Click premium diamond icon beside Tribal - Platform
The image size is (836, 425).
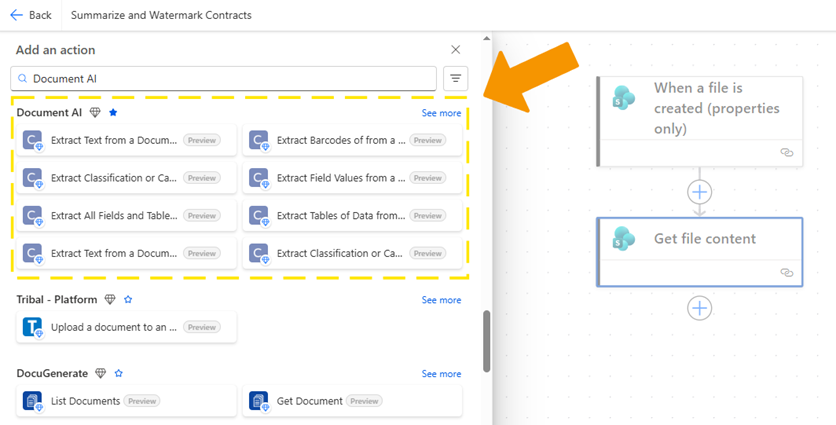[110, 299]
